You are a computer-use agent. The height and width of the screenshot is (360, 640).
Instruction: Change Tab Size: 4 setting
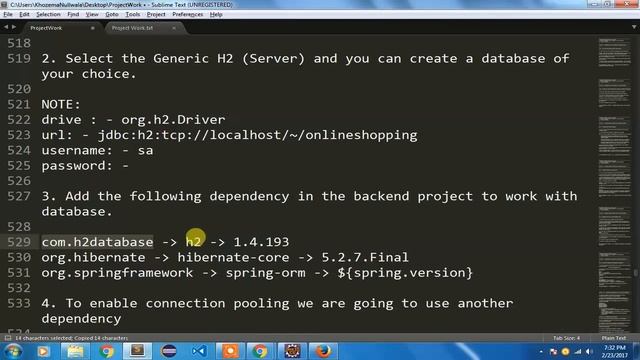click(x=566, y=338)
